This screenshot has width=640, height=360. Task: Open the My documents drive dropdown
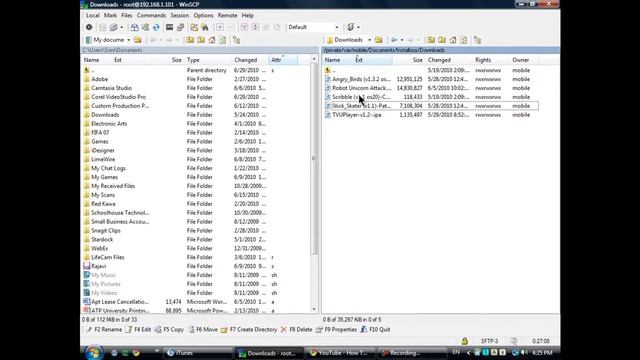click(x=108, y=40)
